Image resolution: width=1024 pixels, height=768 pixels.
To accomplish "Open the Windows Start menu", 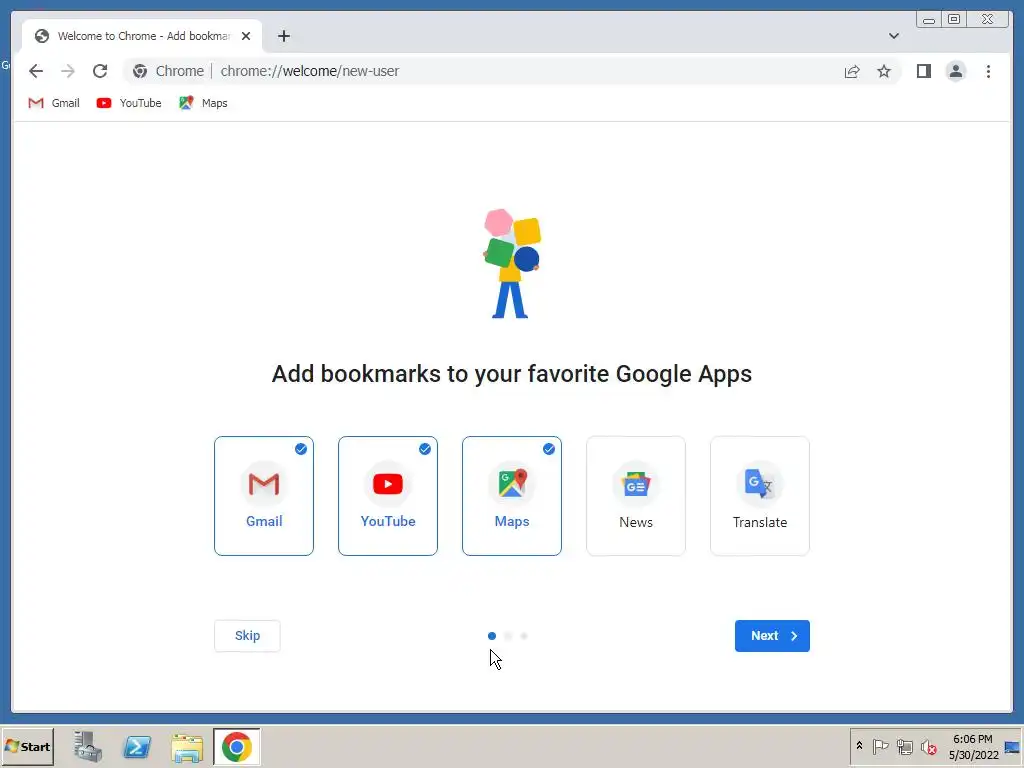I will coord(27,746).
